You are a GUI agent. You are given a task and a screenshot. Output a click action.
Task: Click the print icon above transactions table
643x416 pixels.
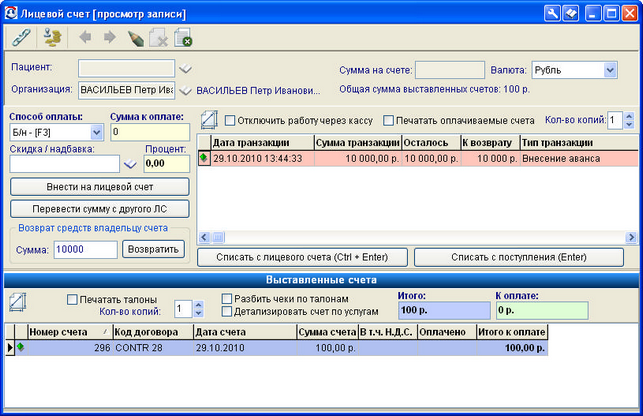[x=209, y=120]
